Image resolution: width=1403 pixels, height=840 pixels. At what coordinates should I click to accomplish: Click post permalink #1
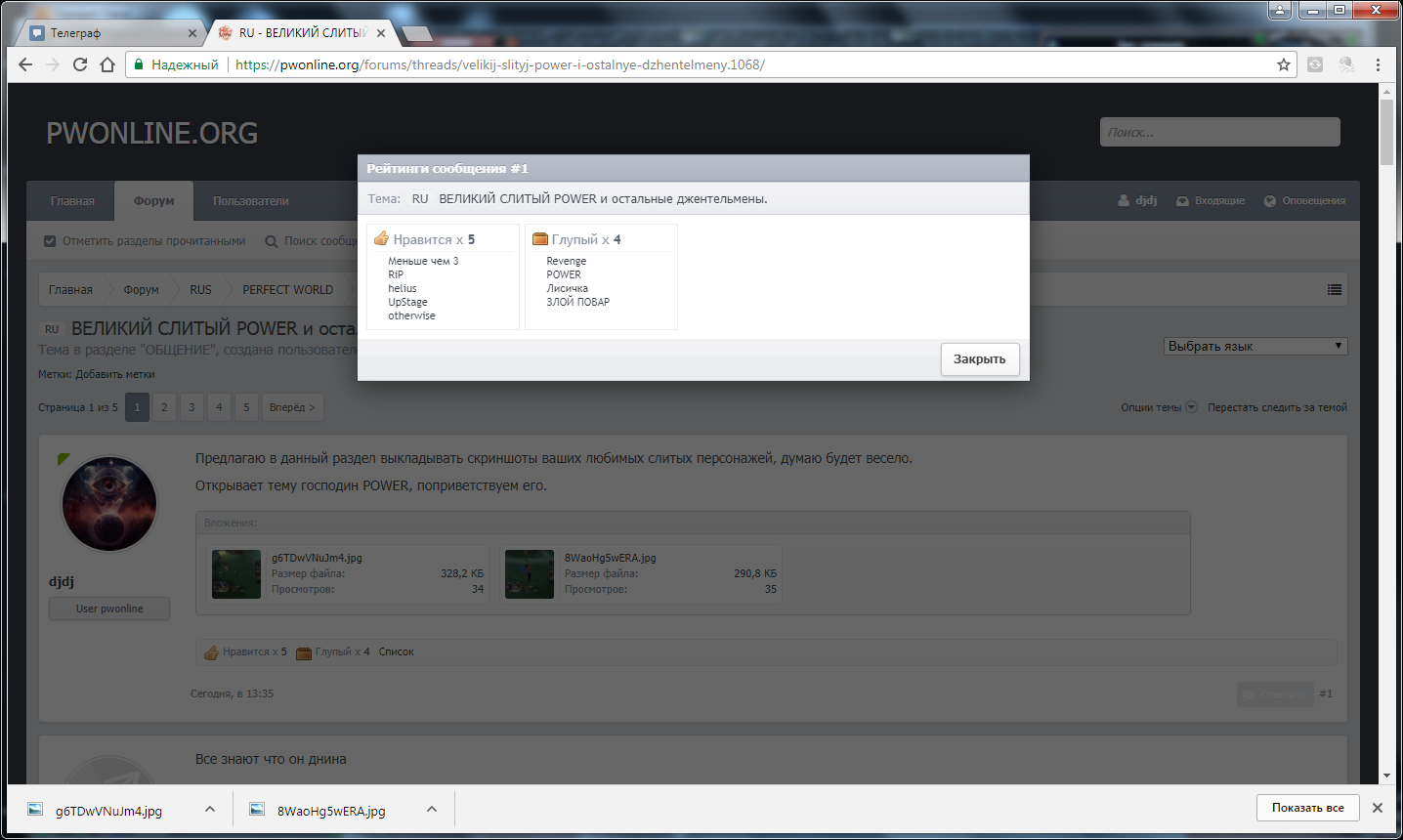point(1326,693)
